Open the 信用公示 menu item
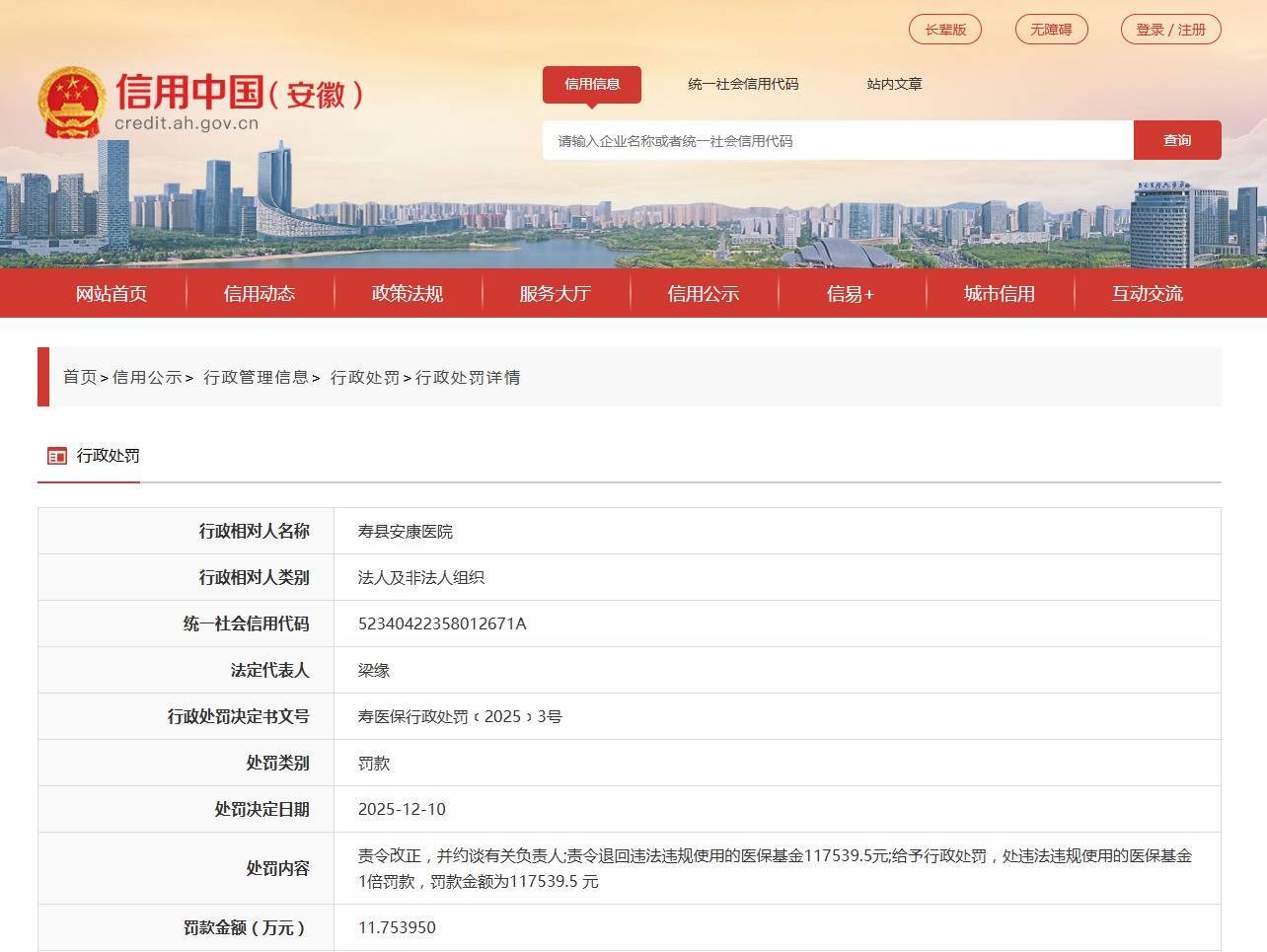1267x952 pixels. [702, 293]
